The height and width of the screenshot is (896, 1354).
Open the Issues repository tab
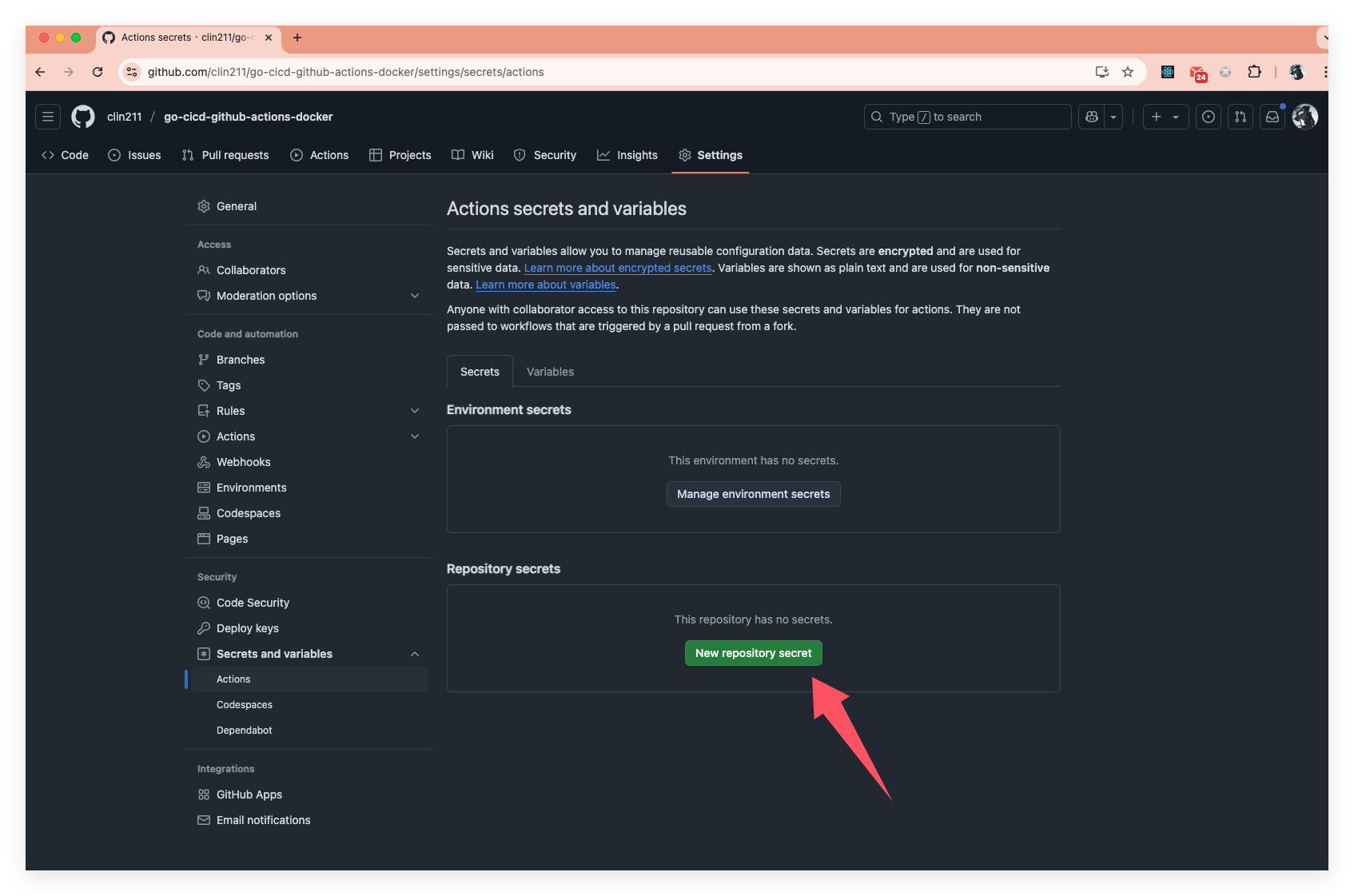click(x=134, y=155)
